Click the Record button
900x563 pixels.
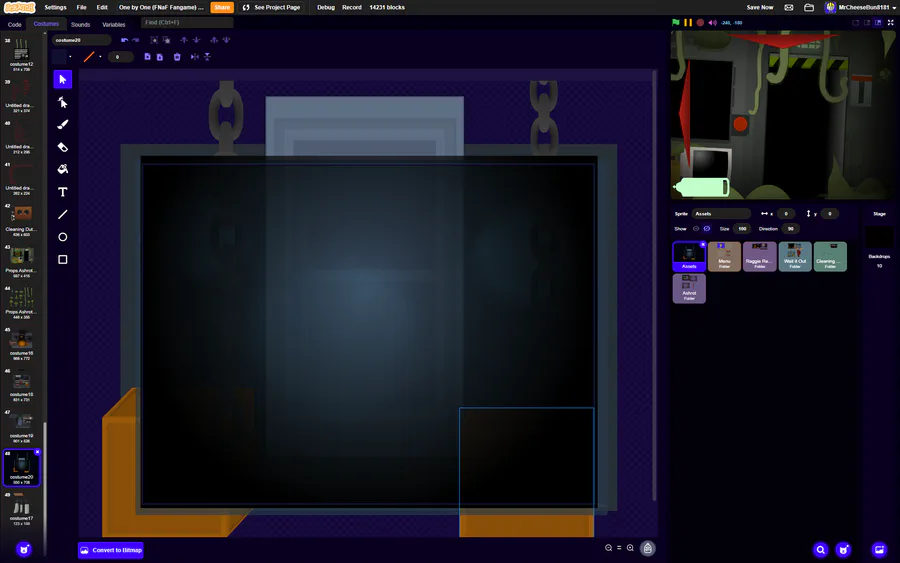coord(352,7)
